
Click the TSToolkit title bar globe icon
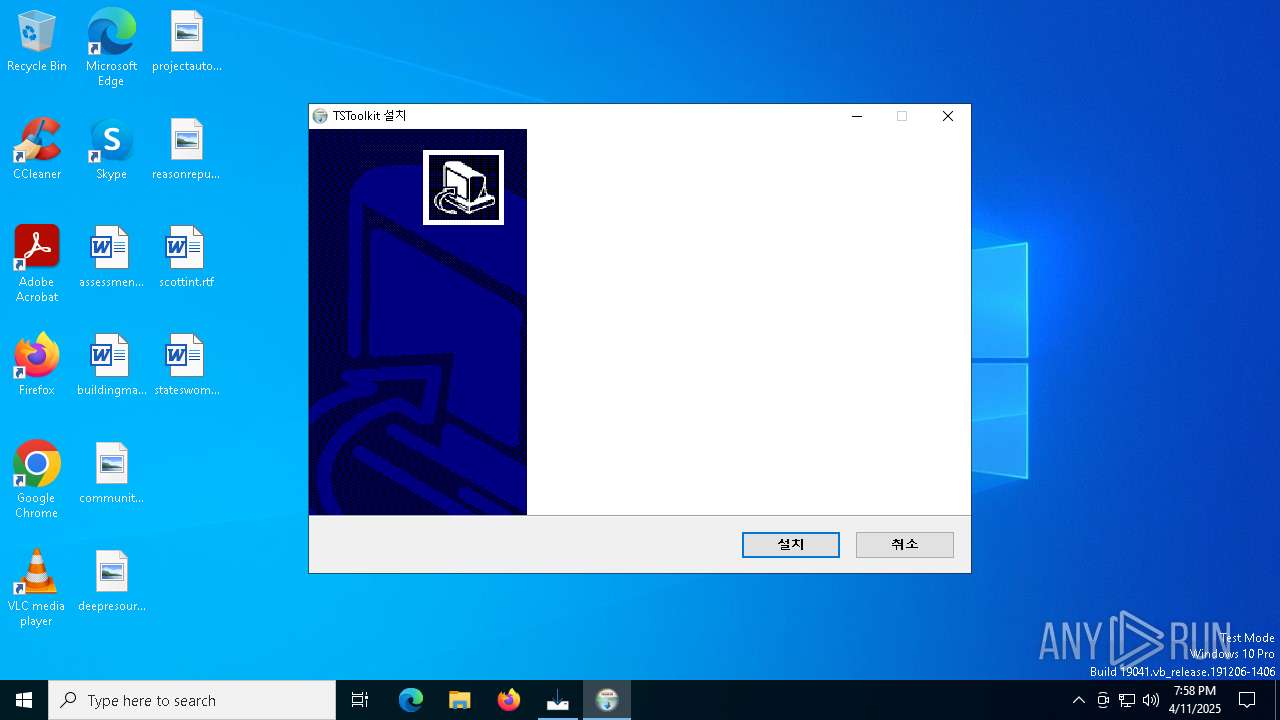320,116
